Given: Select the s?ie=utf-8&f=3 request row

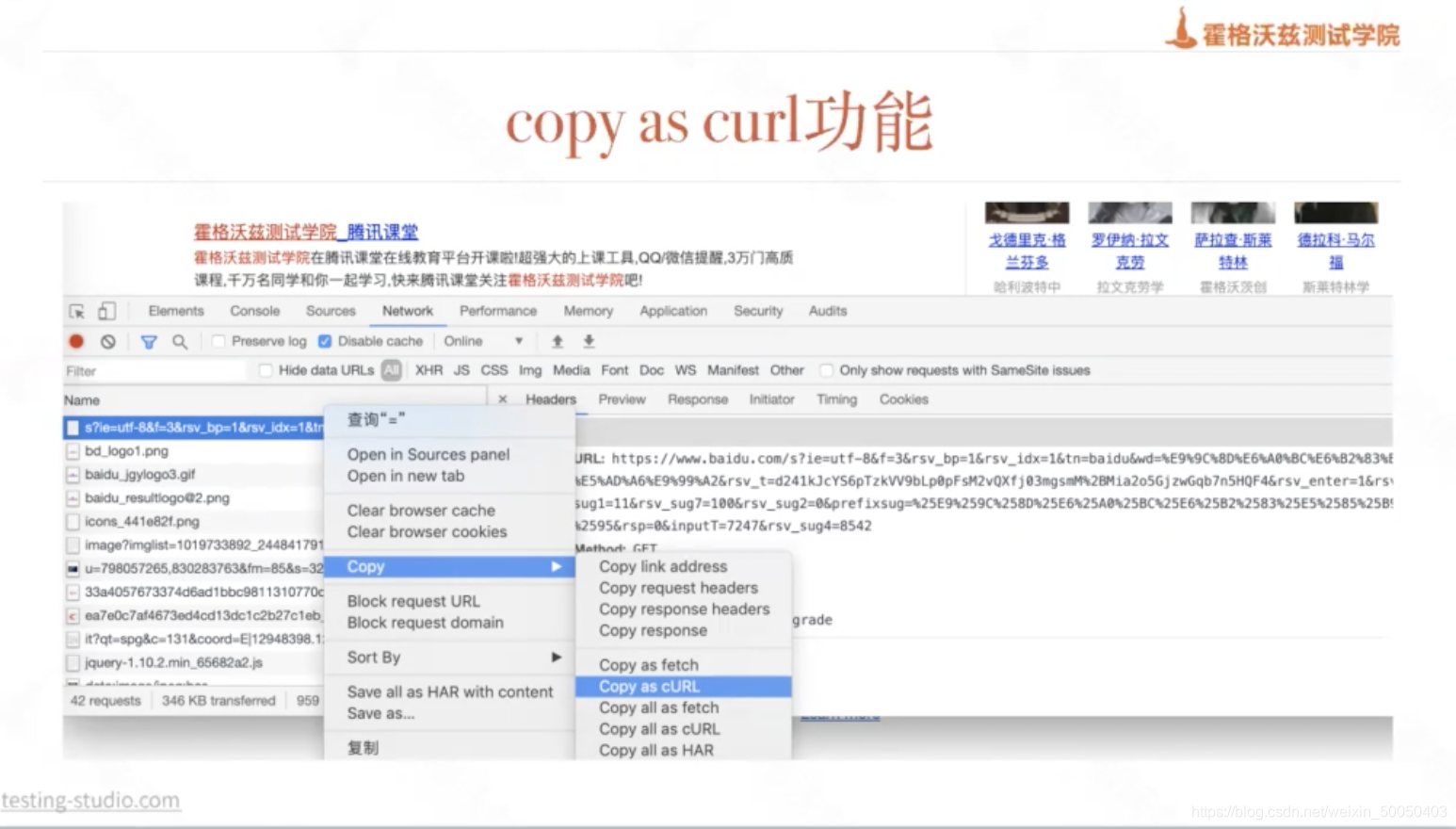Looking at the screenshot, I should click(x=194, y=428).
